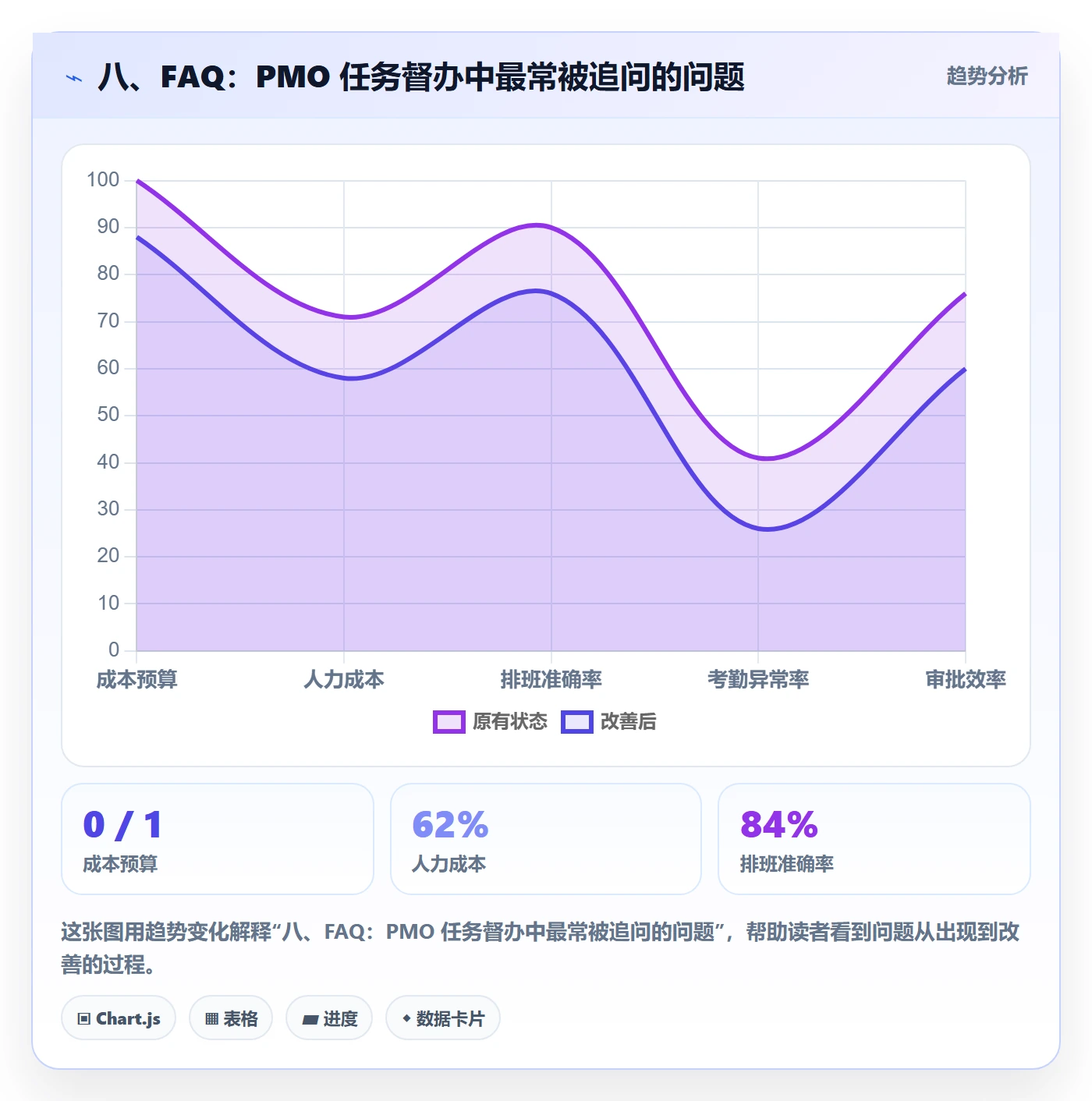
Task: Click the 考勤异常率 x-axis label
Action: (758, 680)
